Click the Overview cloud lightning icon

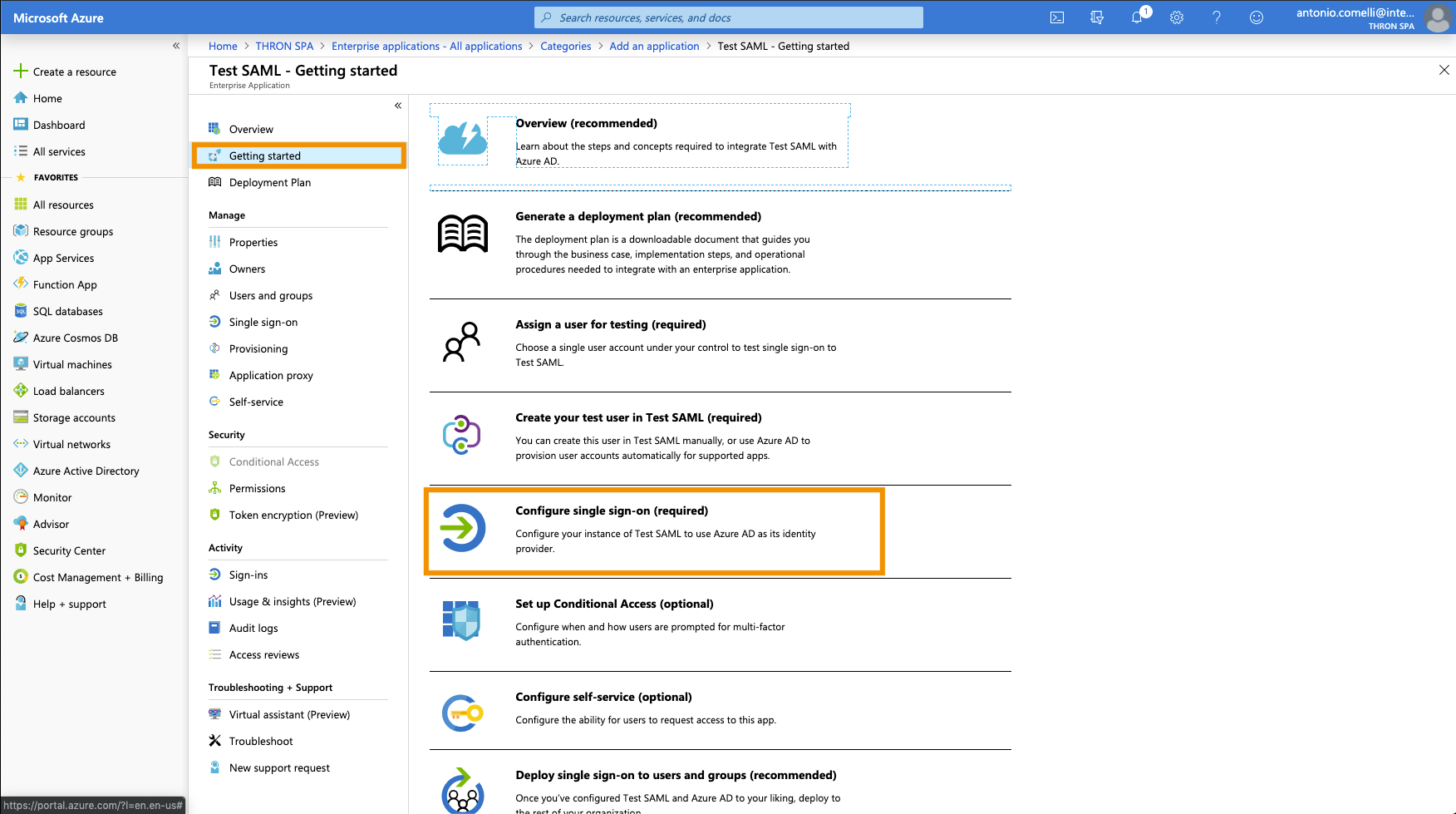[463, 138]
